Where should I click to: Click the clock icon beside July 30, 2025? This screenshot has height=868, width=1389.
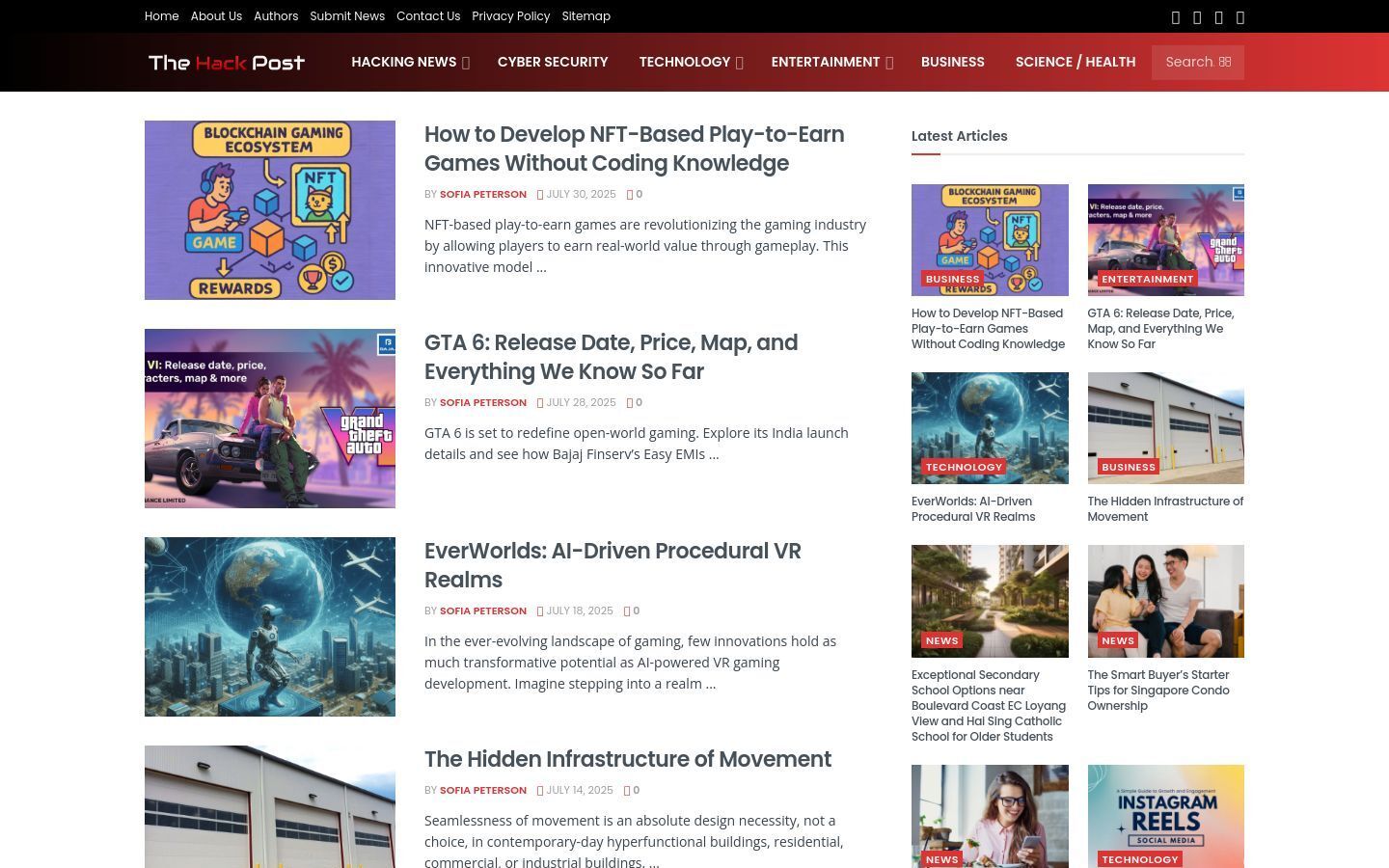pos(540,195)
